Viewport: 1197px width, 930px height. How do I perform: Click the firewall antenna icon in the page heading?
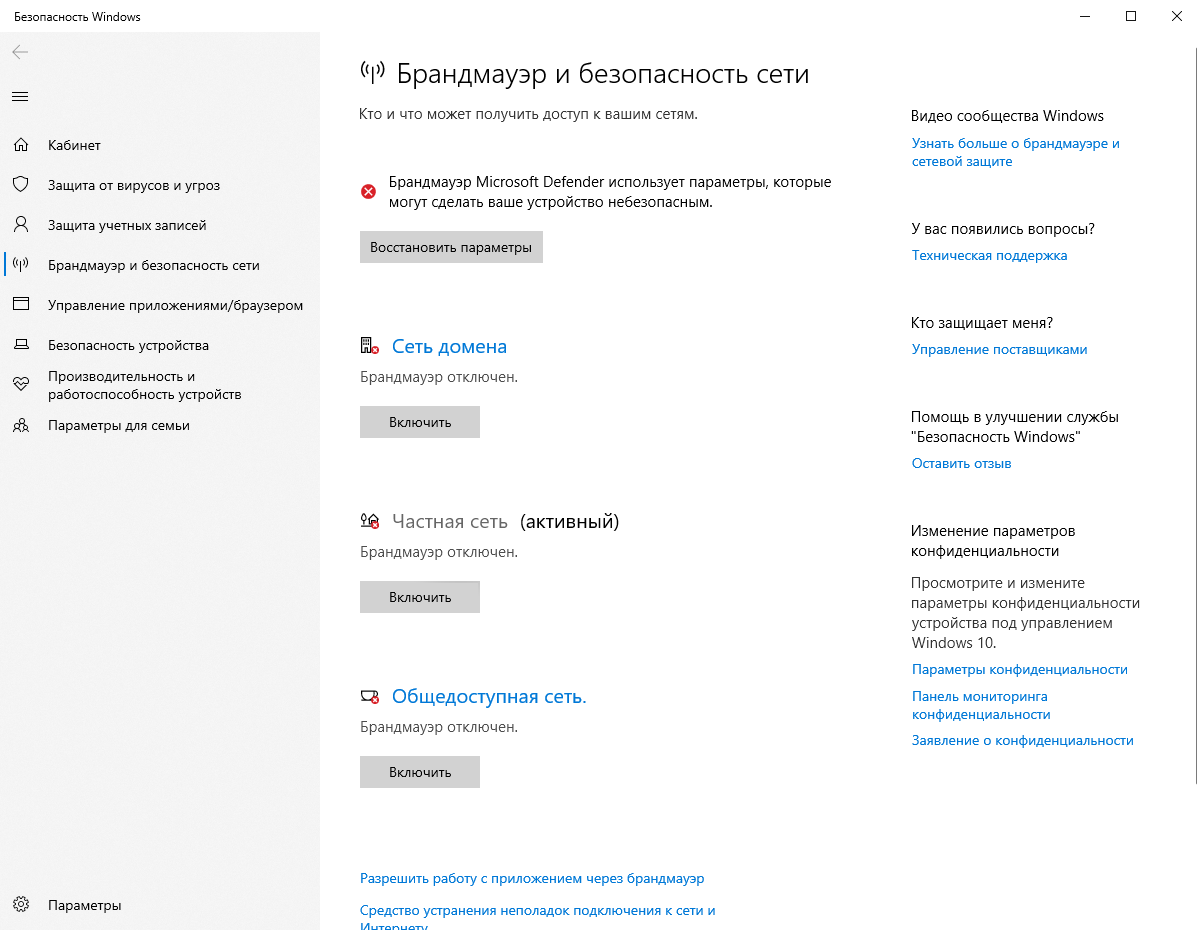[373, 73]
